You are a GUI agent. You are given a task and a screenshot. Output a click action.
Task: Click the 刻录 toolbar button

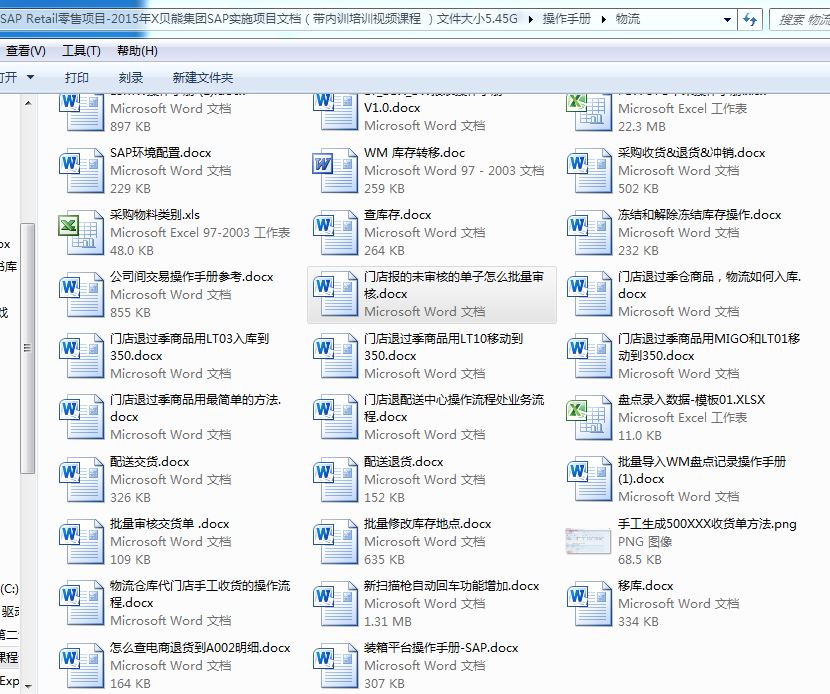pos(131,78)
